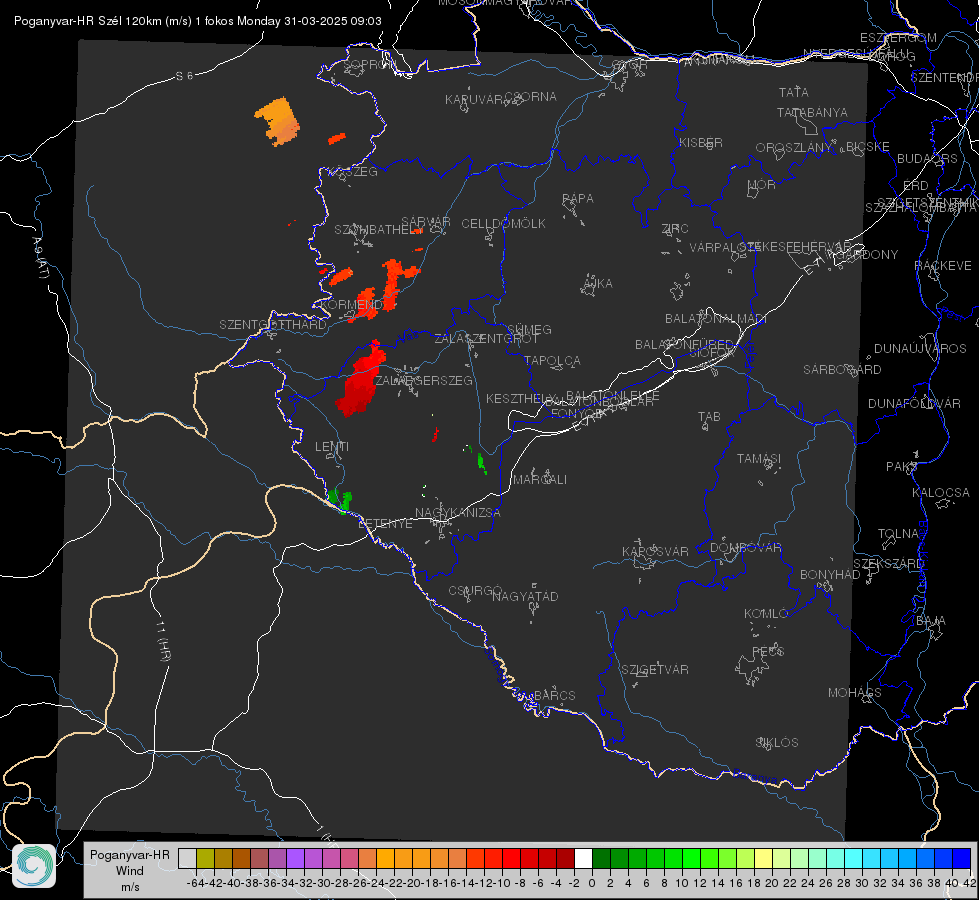Viewport: 979px width, 900px height.
Task: Click the green echo near Letenye
Action: 340,500
